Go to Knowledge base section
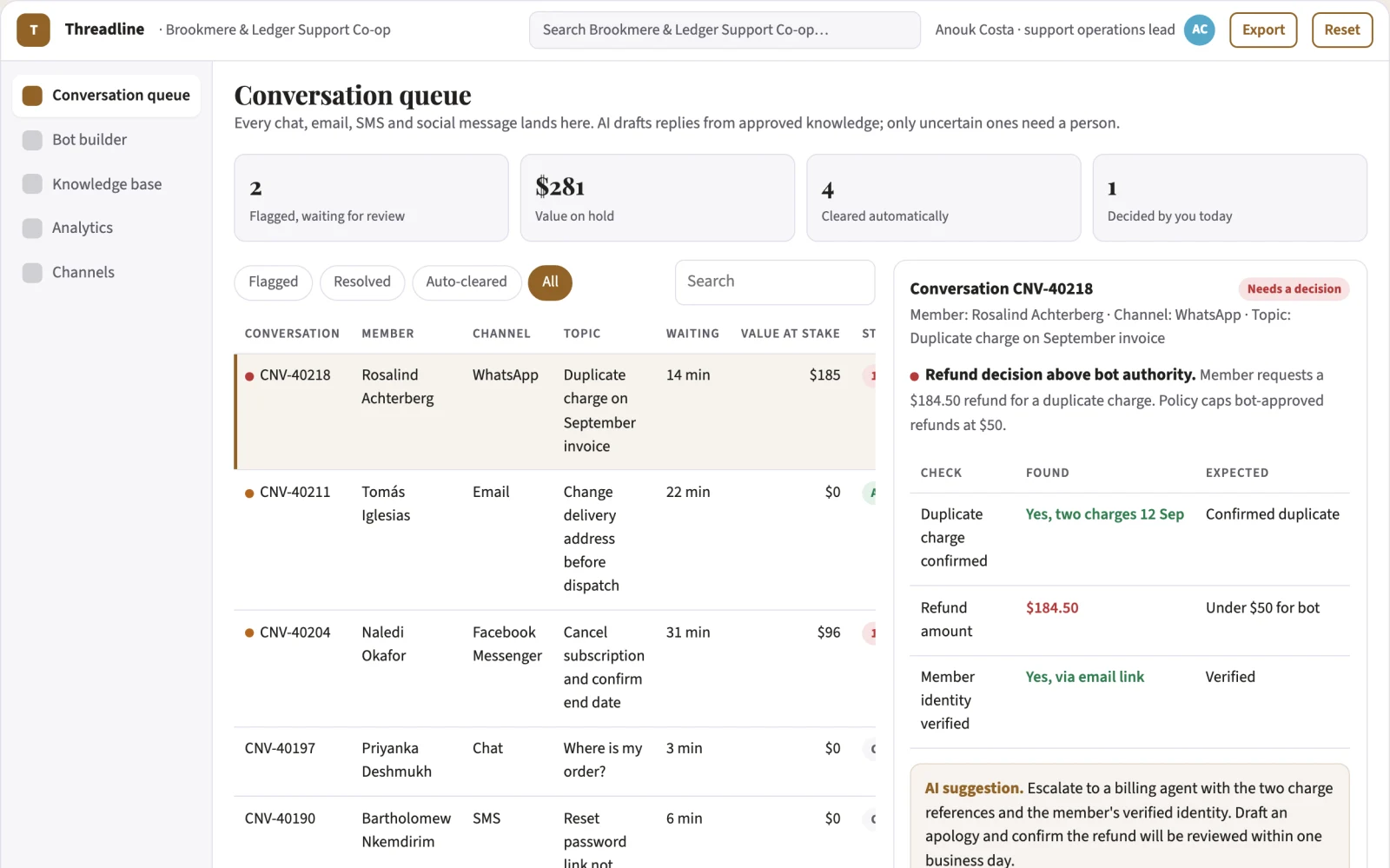The height and width of the screenshot is (868, 1390). [x=106, y=184]
